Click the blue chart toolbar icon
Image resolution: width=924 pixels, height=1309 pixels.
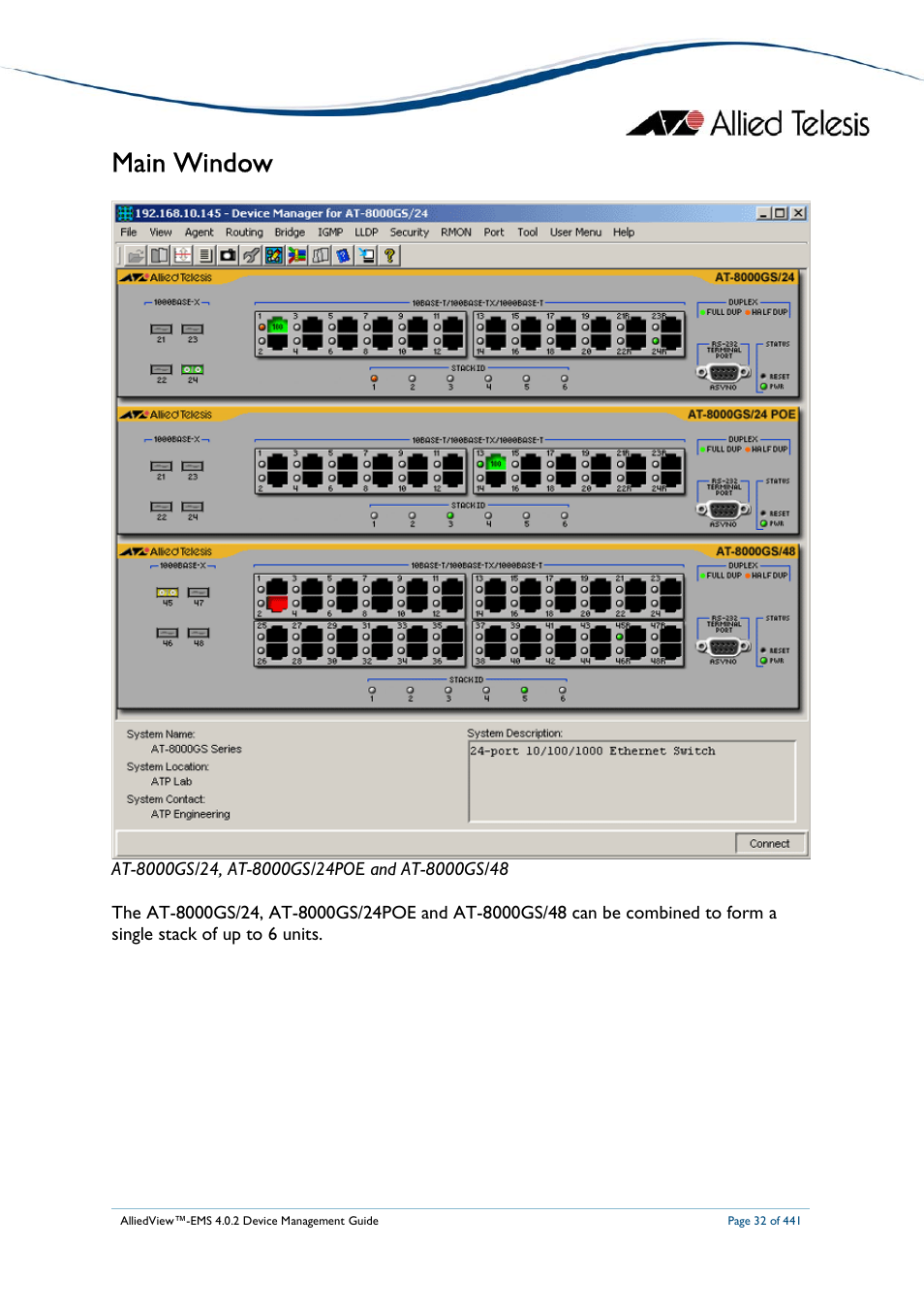tap(274, 256)
